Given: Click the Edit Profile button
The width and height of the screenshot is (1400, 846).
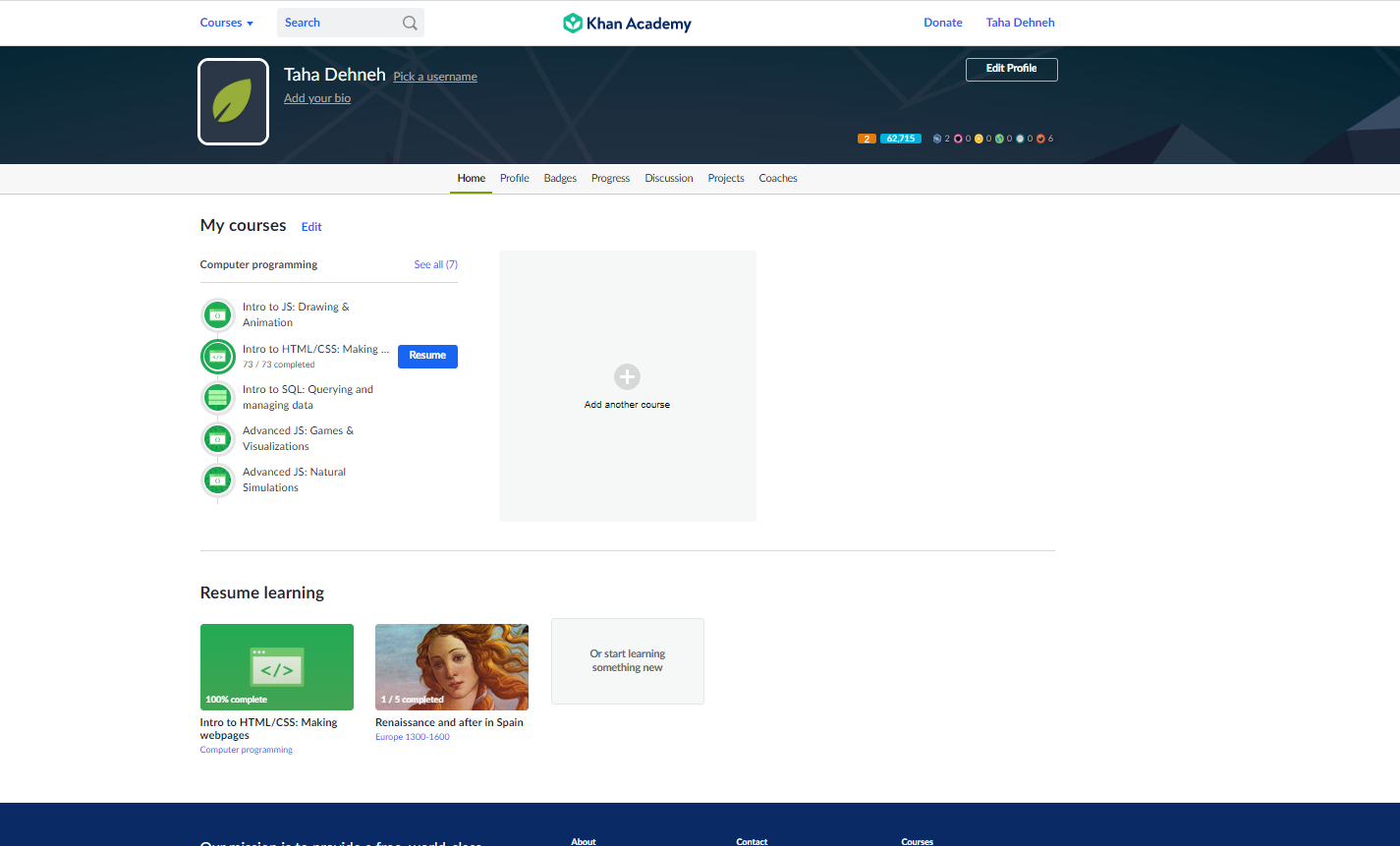Looking at the screenshot, I should coord(1012,69).
